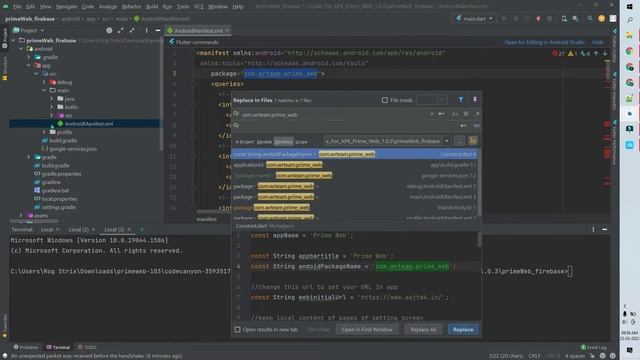Click new line icon in the search field
This screenshot has width=640, height=360.
[442, 114]
